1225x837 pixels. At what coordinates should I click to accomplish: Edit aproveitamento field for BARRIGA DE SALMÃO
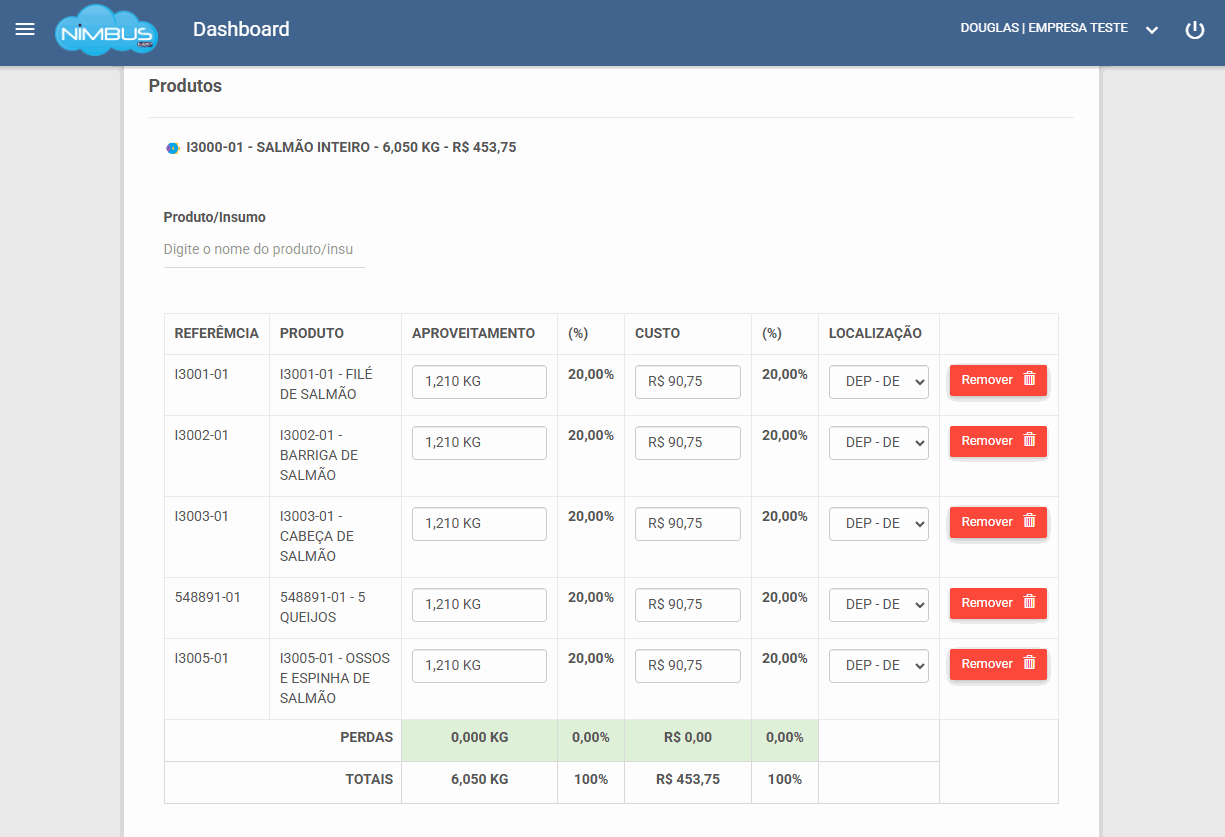coord(479,443)
